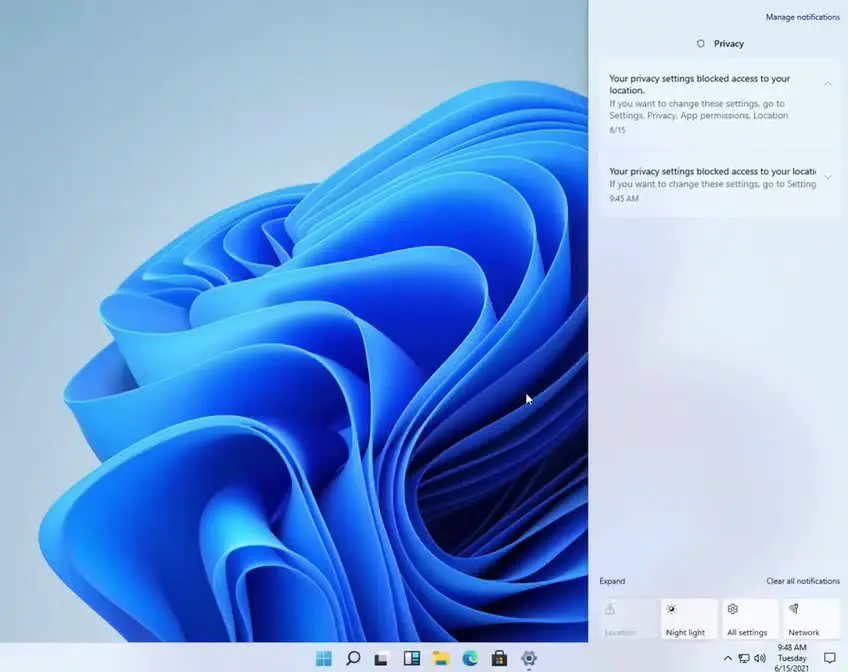848x672 pixels.
Task: Launch File Explorer from the taskbar
Action: click(x=440, y=658)
